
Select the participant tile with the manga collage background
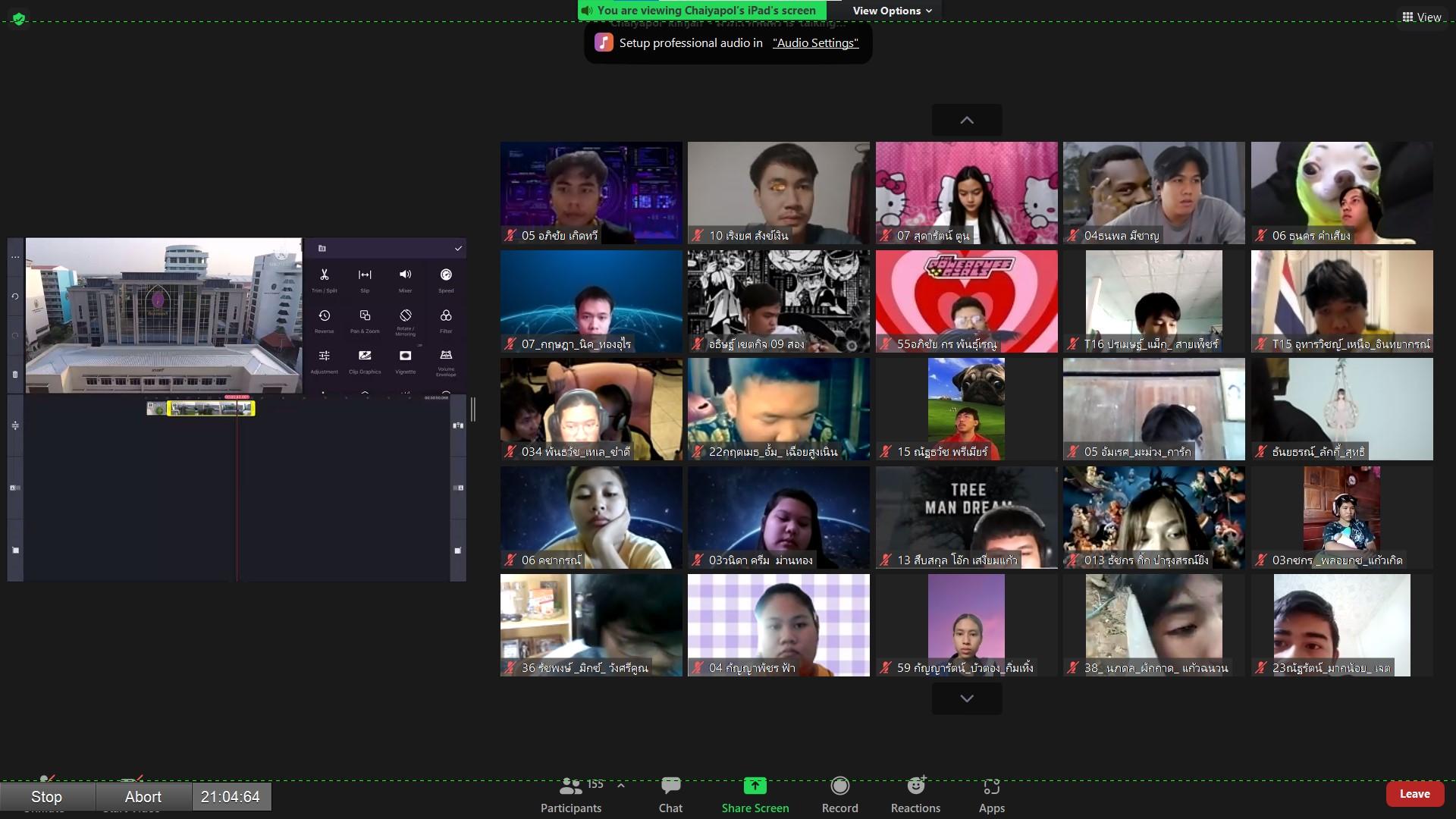(779, 301)
